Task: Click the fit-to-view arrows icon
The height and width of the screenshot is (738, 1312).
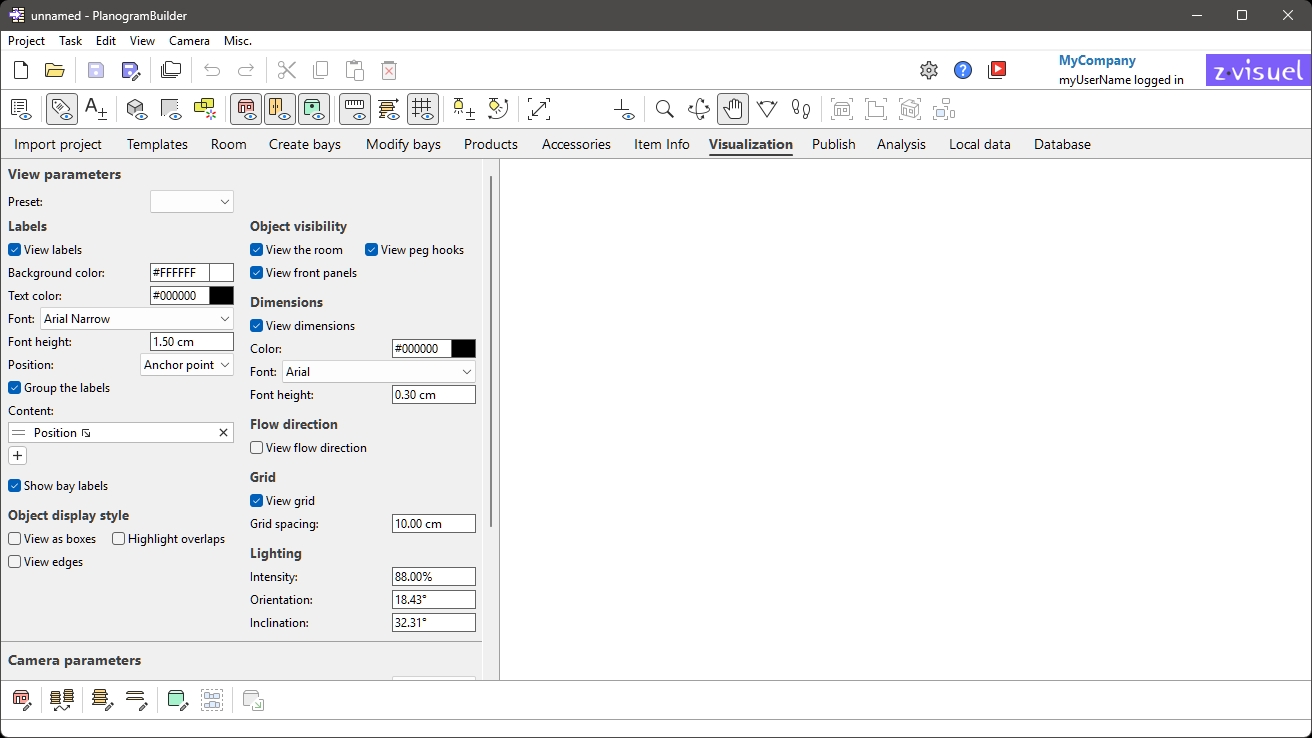Action: (539, 109)
